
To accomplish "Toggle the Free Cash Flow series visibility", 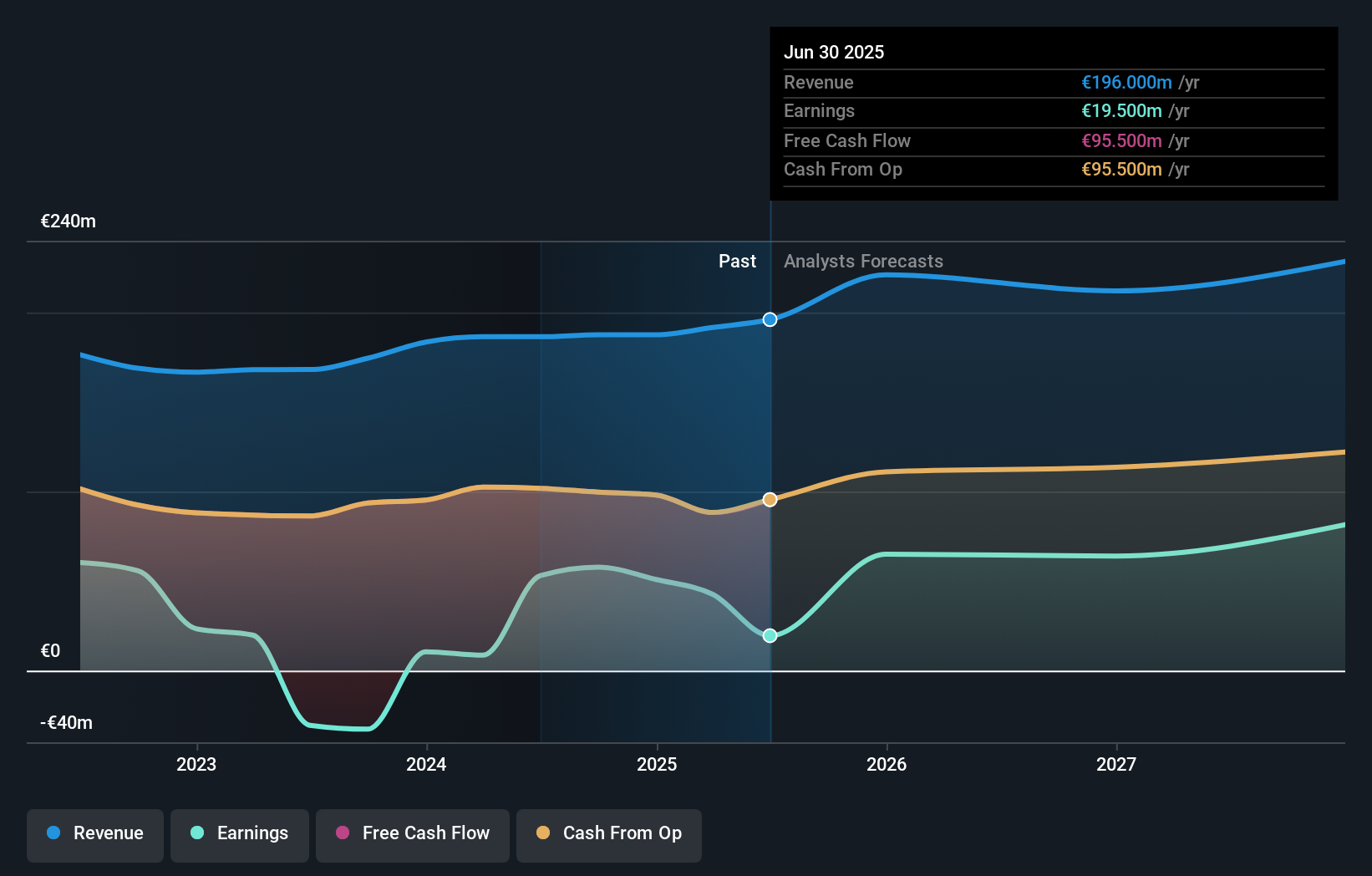I will [x=412, y=835].
